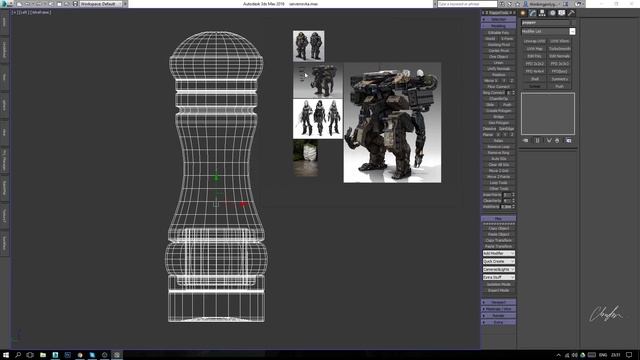Open the Add Modifier dropdown
Viewport: 640px width, 360px height.
(498, 253)
